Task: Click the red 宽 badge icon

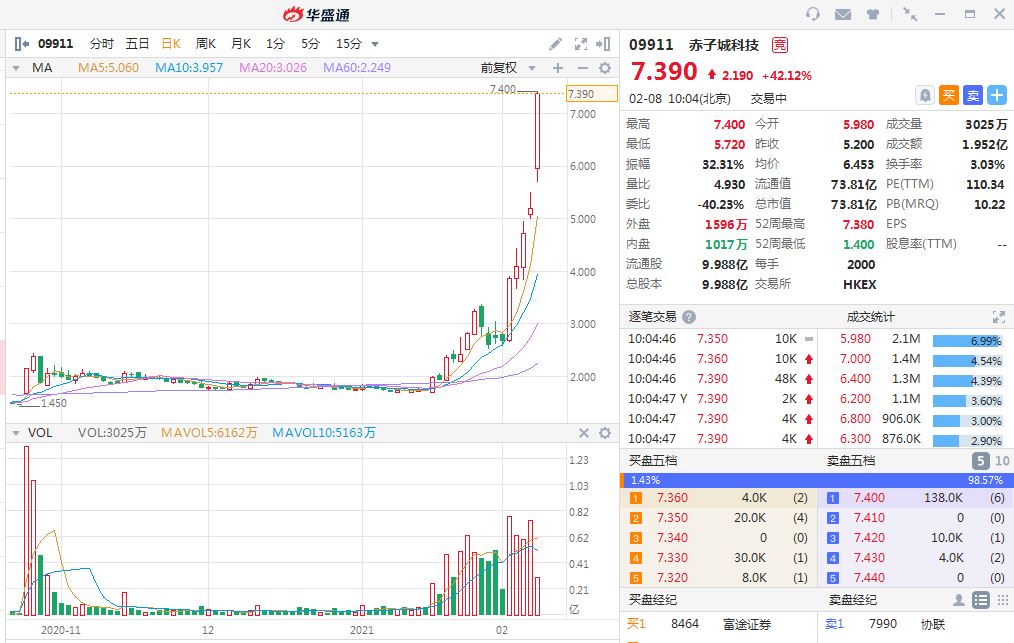Action: point(780,45)
